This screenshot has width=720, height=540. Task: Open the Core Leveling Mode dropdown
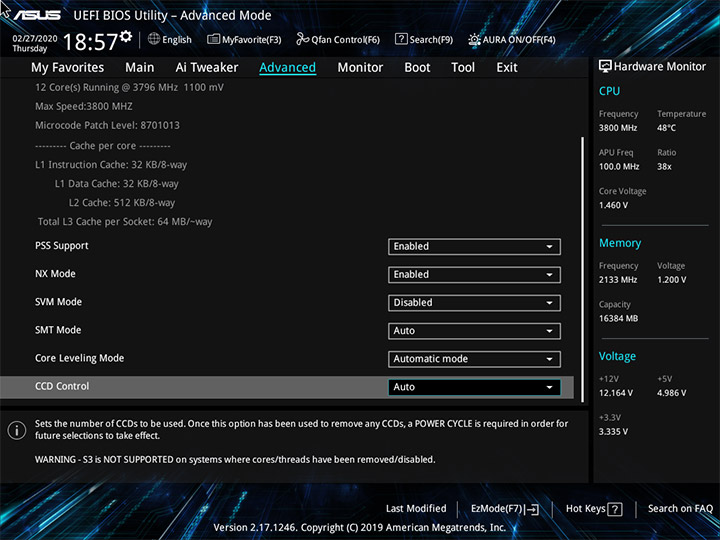pyautogui.click(x=474, y=359)
